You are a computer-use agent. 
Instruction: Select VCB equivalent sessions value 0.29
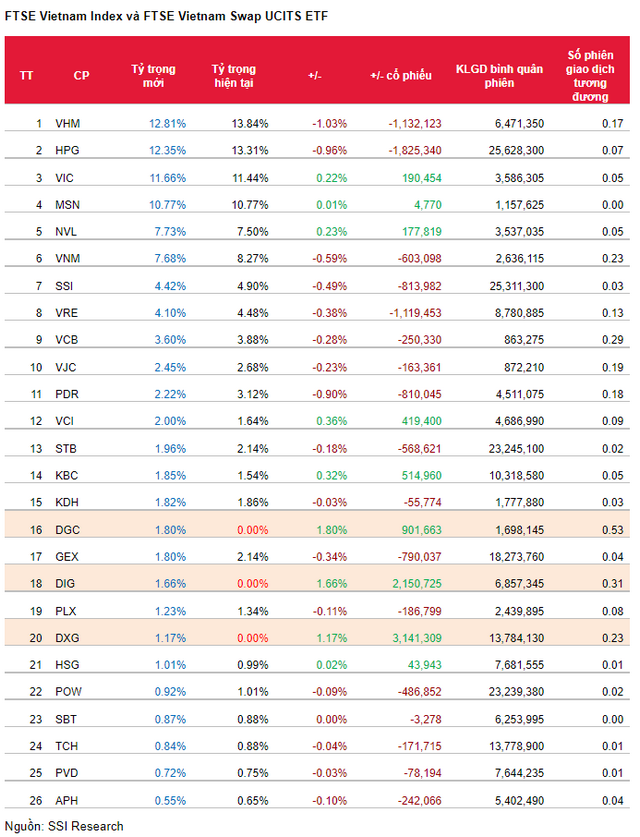613,340
